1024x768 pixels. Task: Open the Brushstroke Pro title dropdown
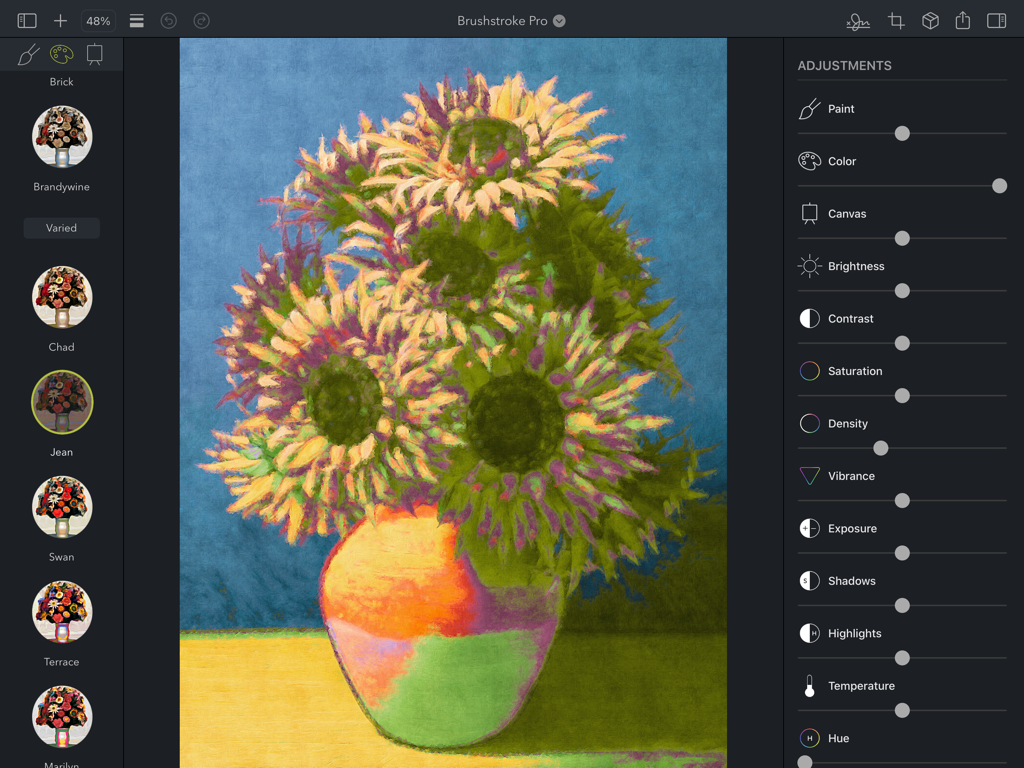(x=558, y=20)
